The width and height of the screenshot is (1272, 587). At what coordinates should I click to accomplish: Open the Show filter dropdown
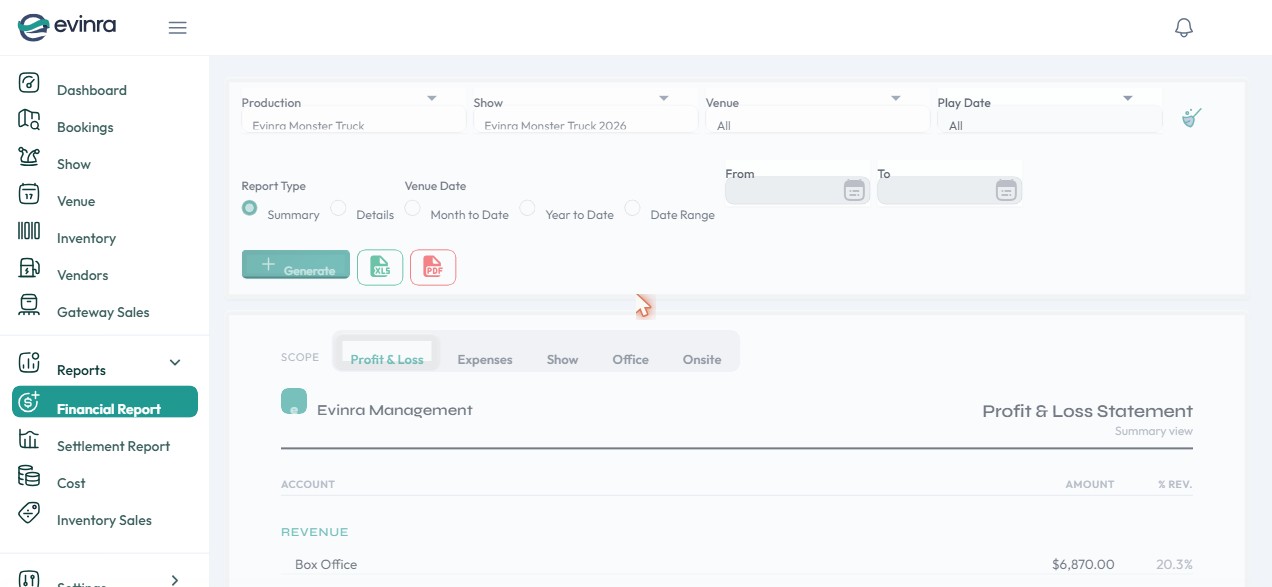point(586,120)
